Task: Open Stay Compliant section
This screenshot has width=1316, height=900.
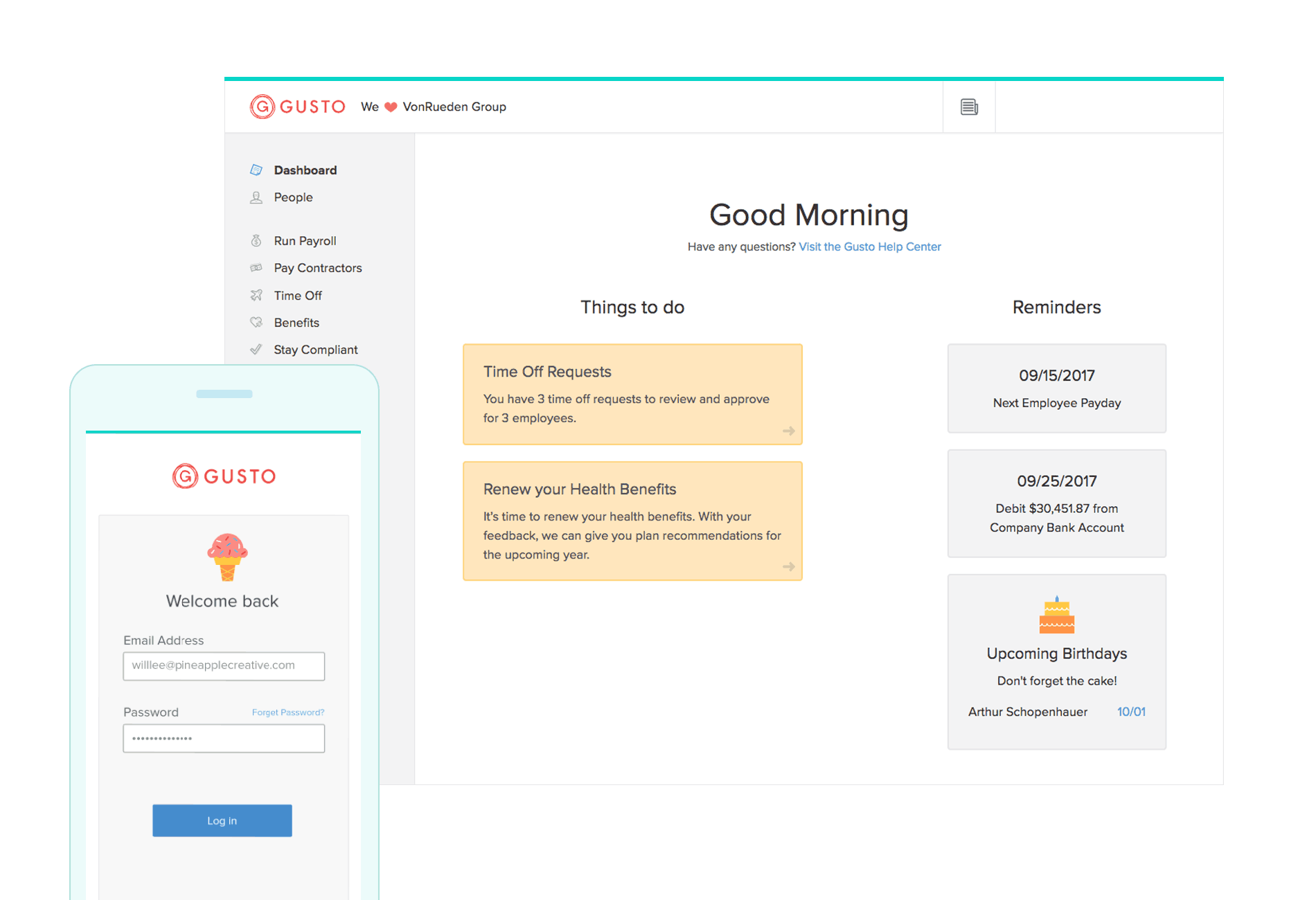Action: (316, 350)
